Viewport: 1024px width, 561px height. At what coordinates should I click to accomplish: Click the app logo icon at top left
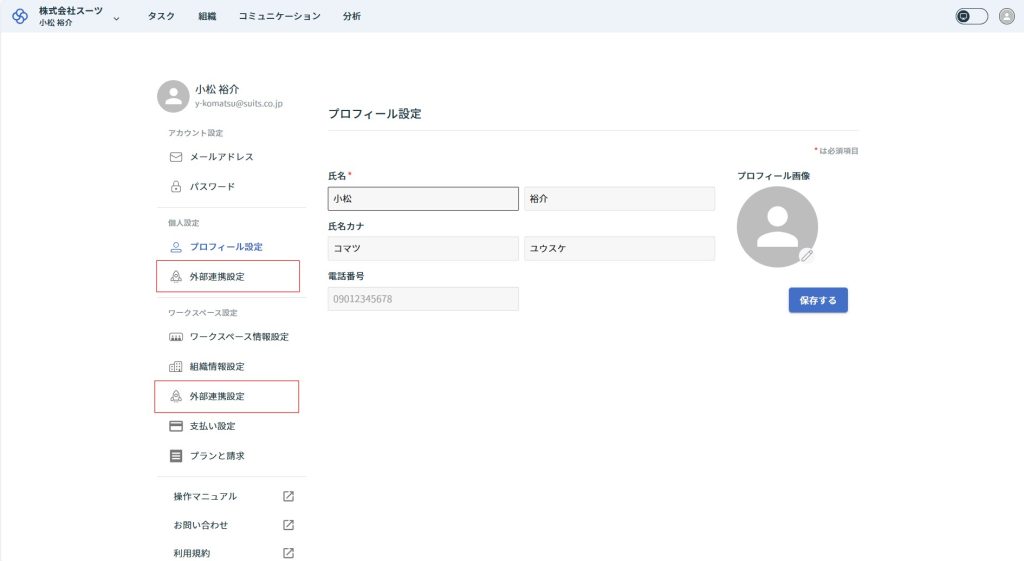(x=20, y=16)
